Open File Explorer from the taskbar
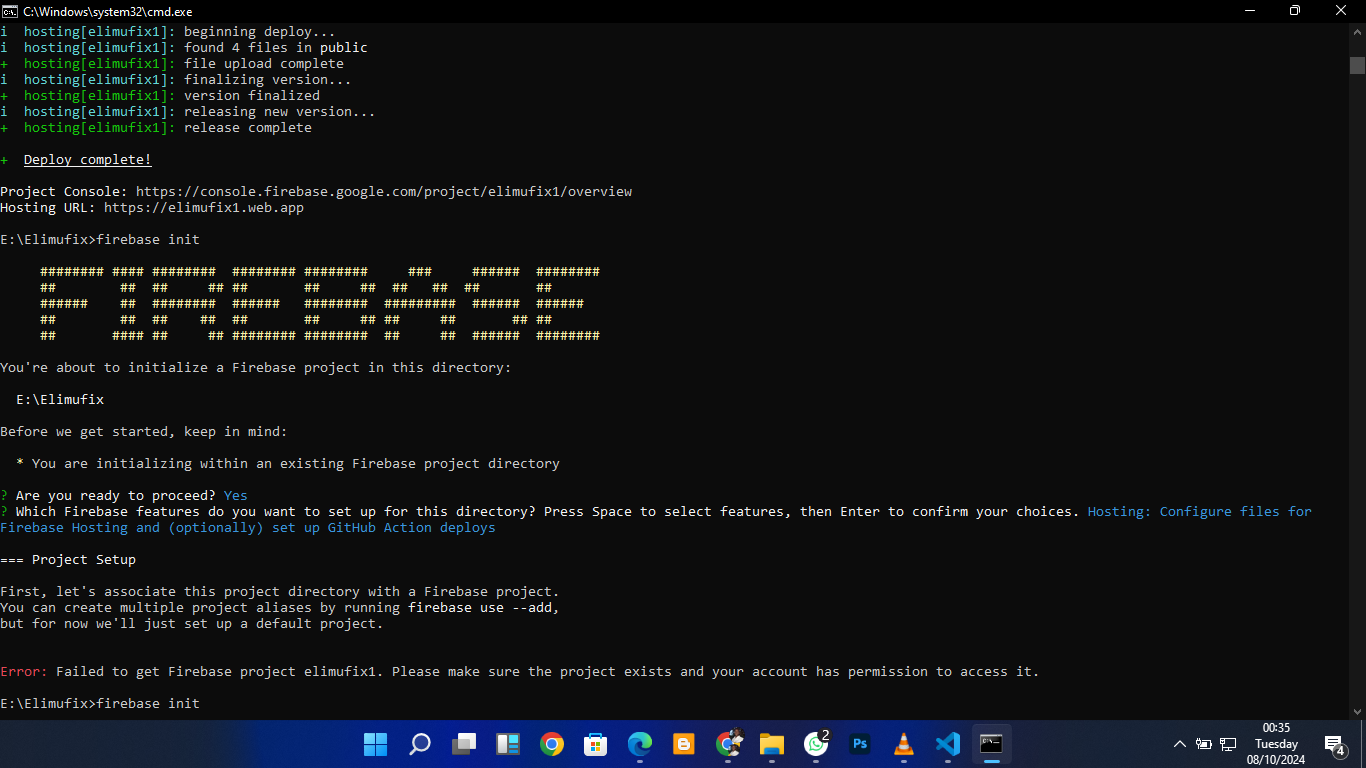Image resolution: width=1366 pixels, height=768 pixels. click(772, 744)
